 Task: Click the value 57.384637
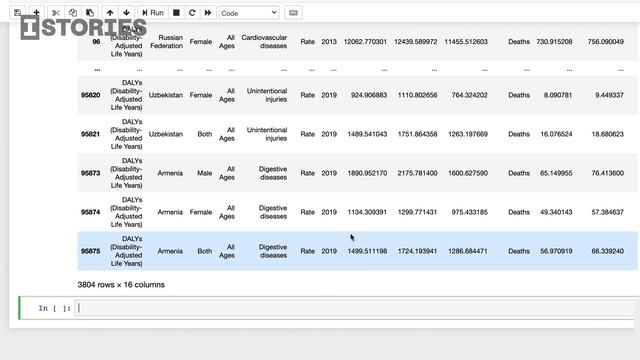click(x=607, y=212)
